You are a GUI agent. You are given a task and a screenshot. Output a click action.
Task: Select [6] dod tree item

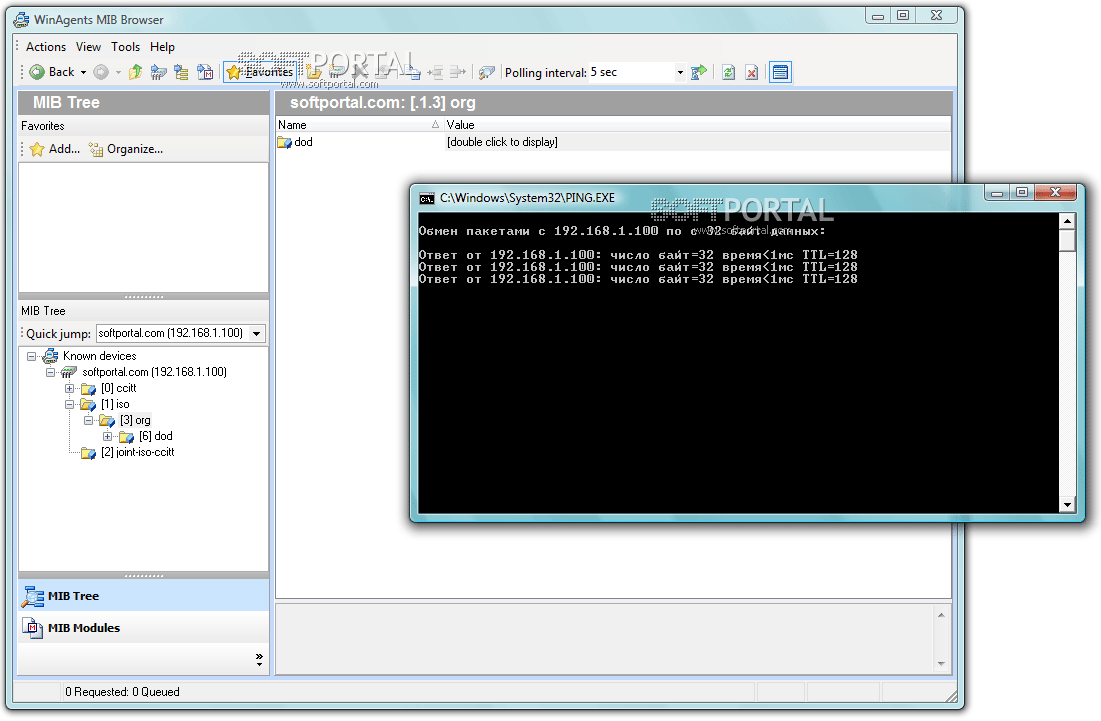coord(156,437)
